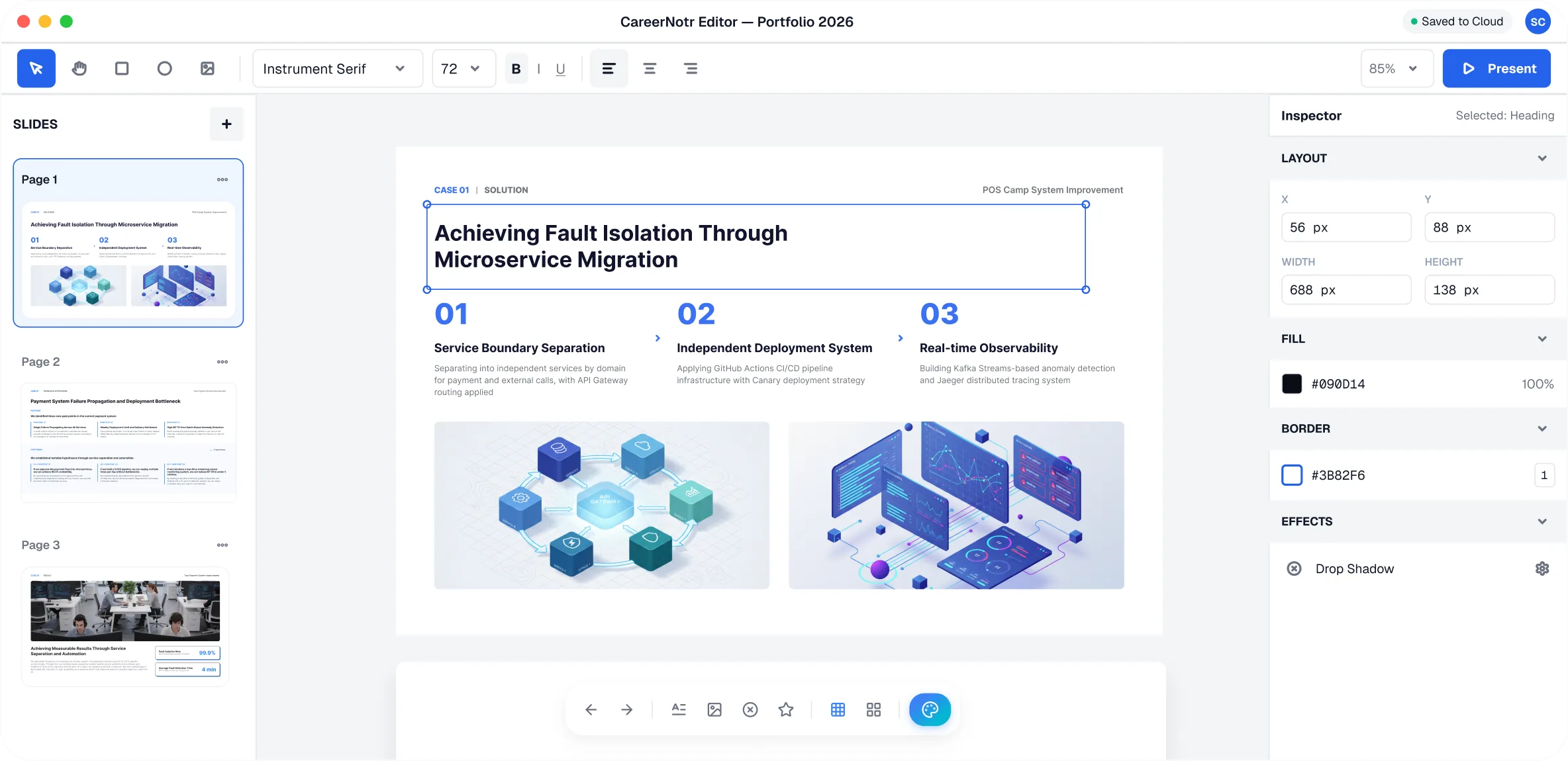Add a new slide with plus button
Image resolution: width=1568 pixels, height=761 pixels.
(226, 124)
